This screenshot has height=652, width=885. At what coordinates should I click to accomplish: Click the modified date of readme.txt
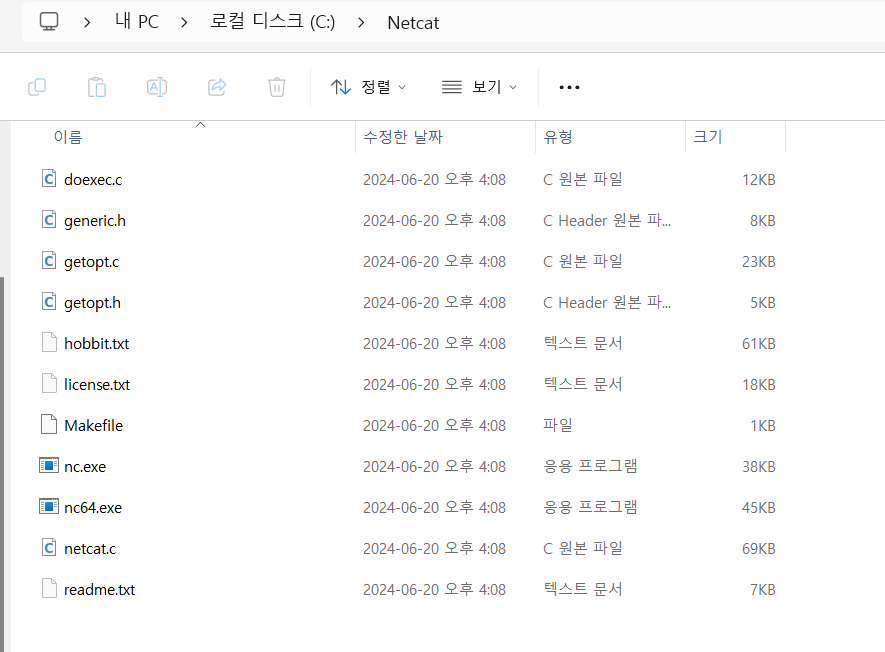point(434,589)
